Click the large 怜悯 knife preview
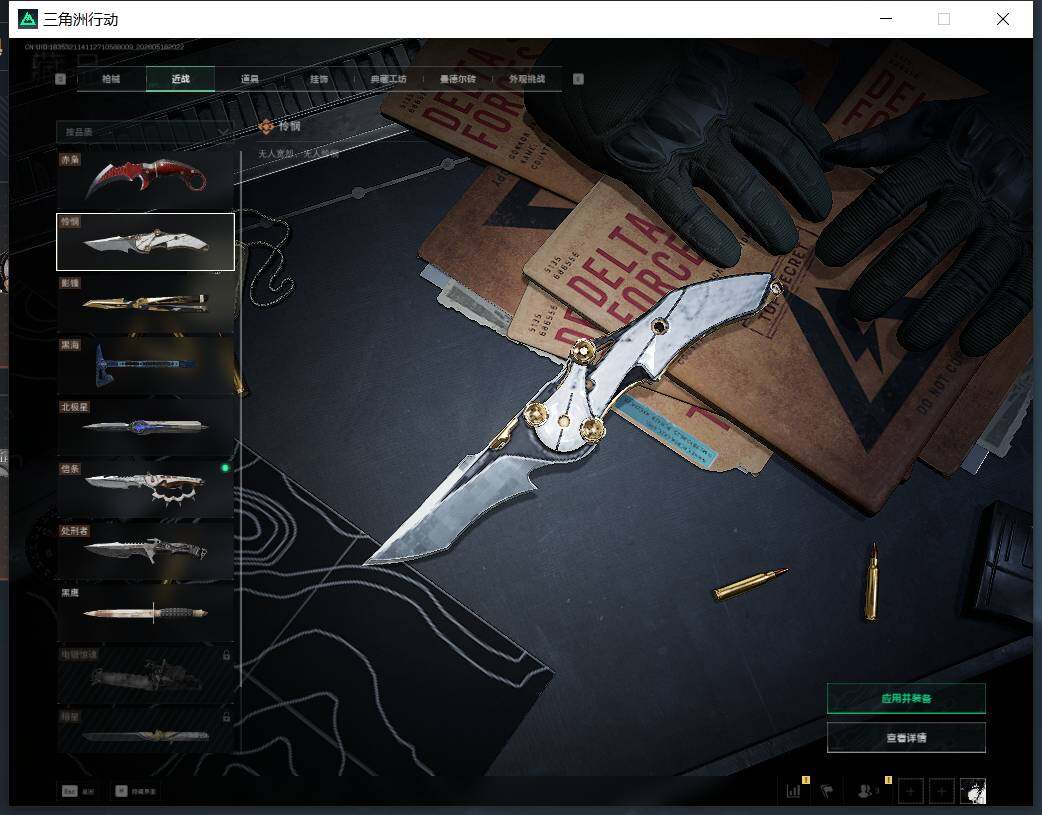Image resolution: width=1042 pixels, height=815 pixels. point(573,417)
